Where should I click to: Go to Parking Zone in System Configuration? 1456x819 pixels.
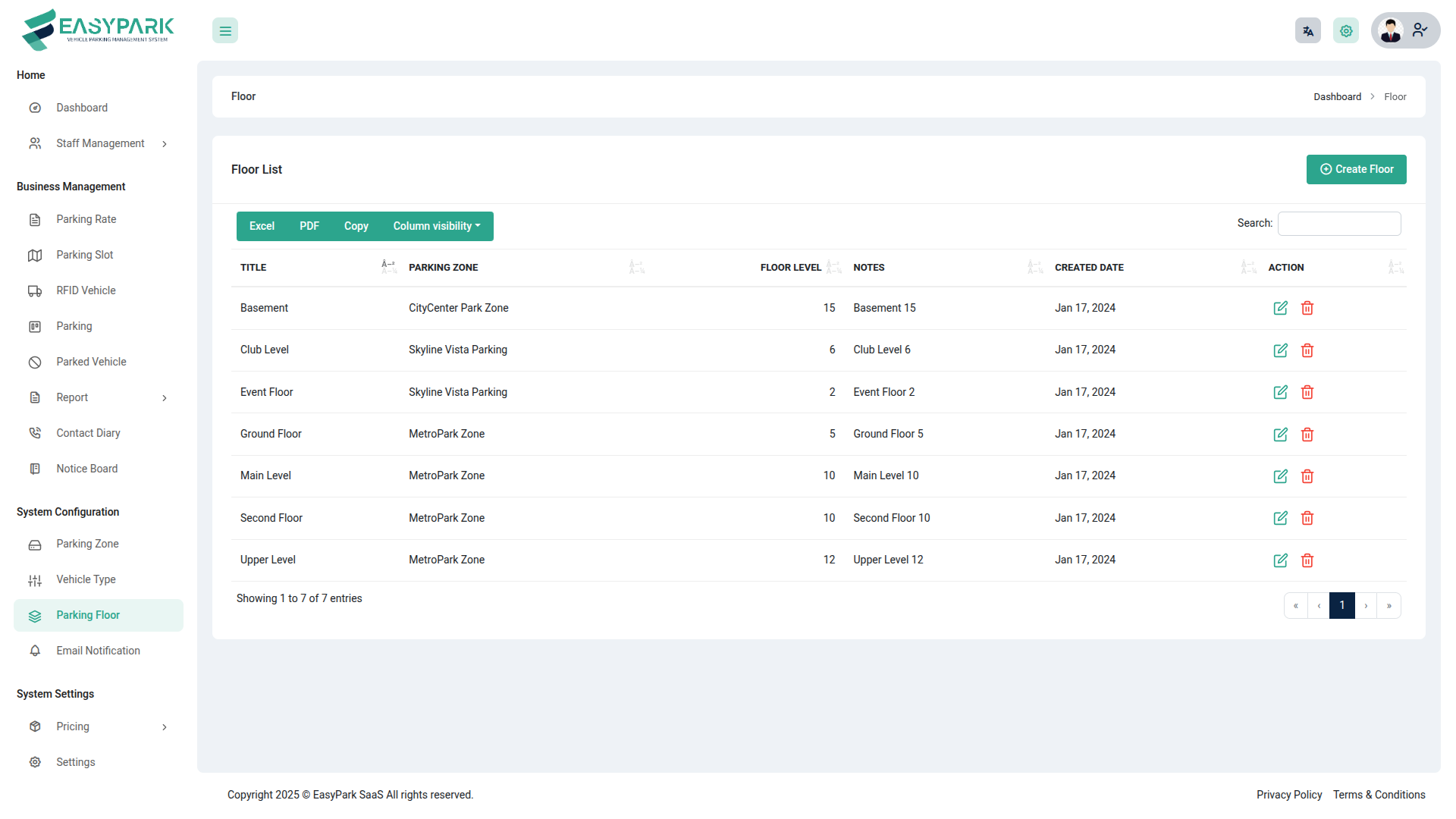click(x=86, y=544)
